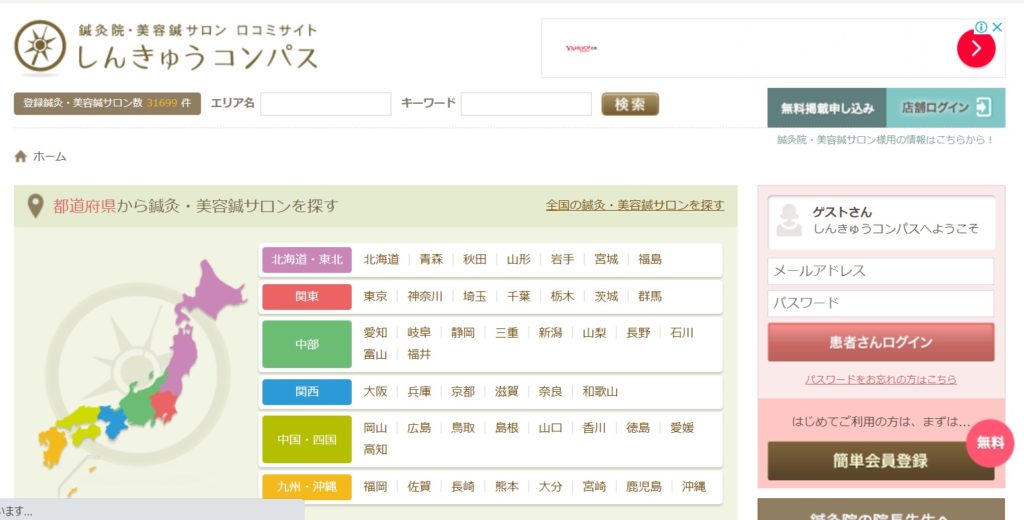Open 無料掲載申し込み tab
The height and width of the screenshot is (520, 1024).
[x=827, y=108]
